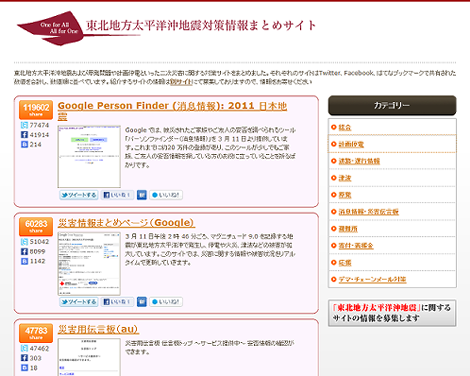Click the カテゴリー sidebar header
This screenshot has width=470, height=376.
click(x=392, y=105)
